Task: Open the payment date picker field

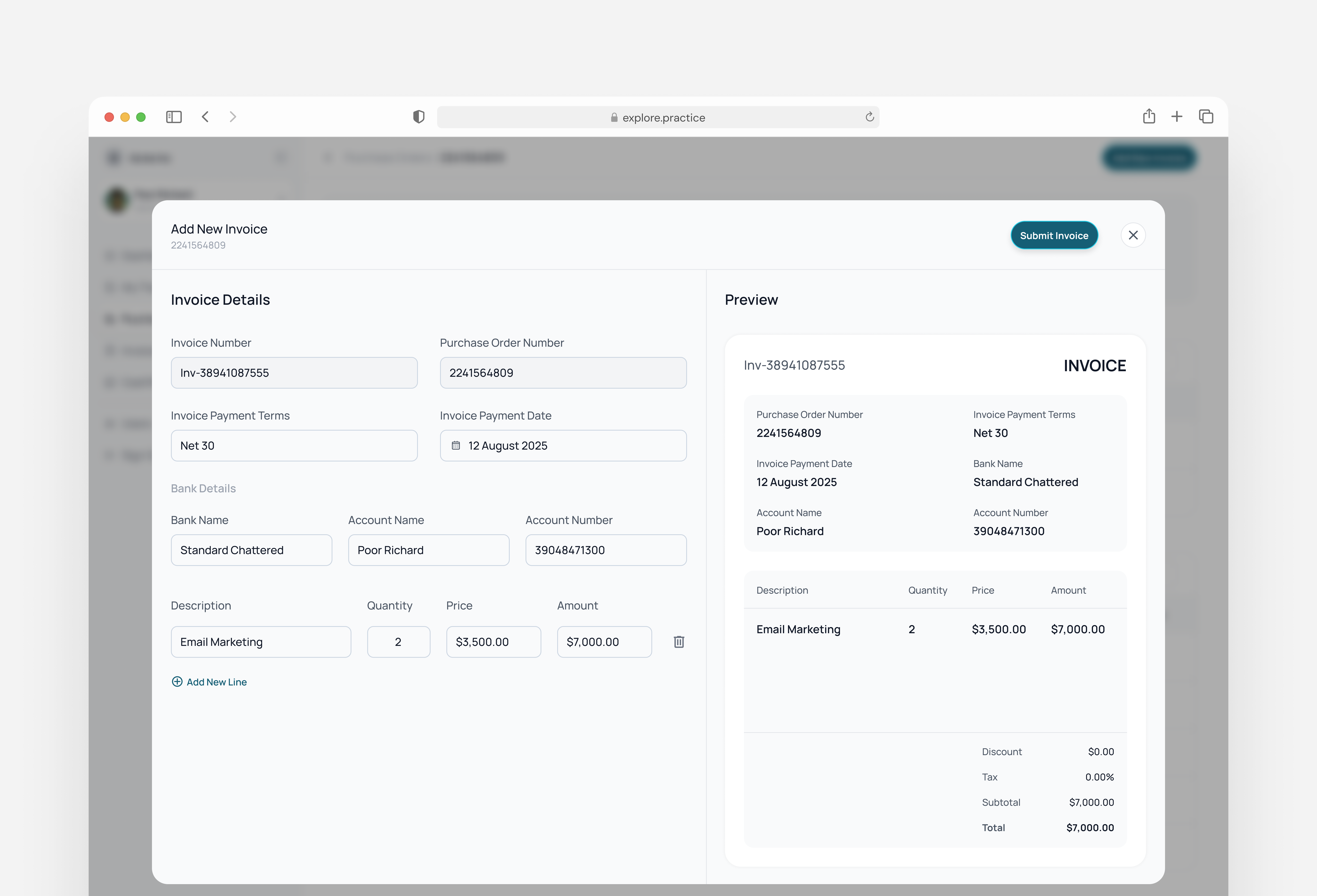Action: pos(563,445)
